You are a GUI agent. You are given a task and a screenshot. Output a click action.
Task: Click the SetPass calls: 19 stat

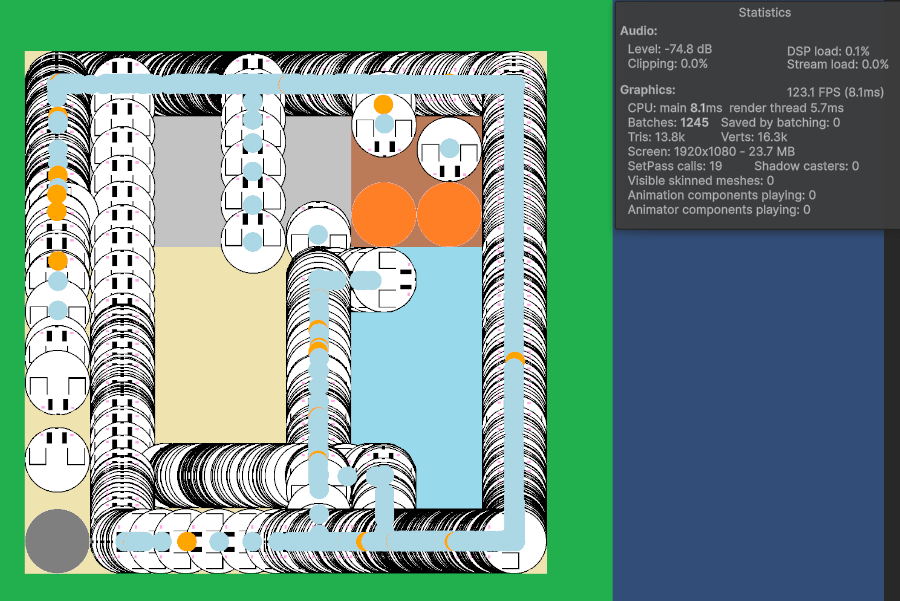coord(674,166)
